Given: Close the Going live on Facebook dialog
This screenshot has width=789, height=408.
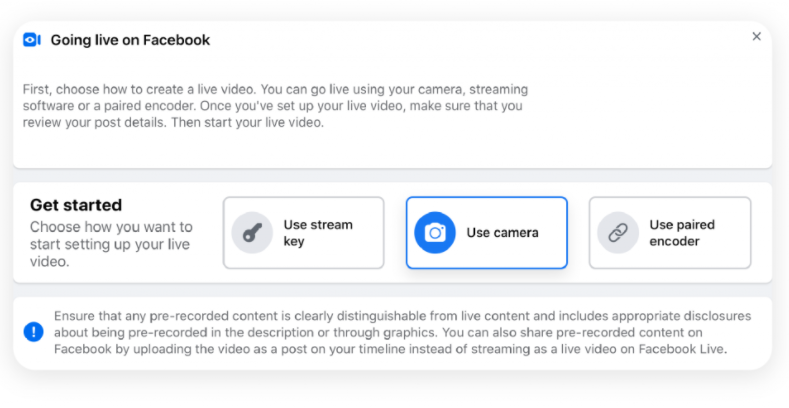Looking at the screenshot, I should pos(756,36).
